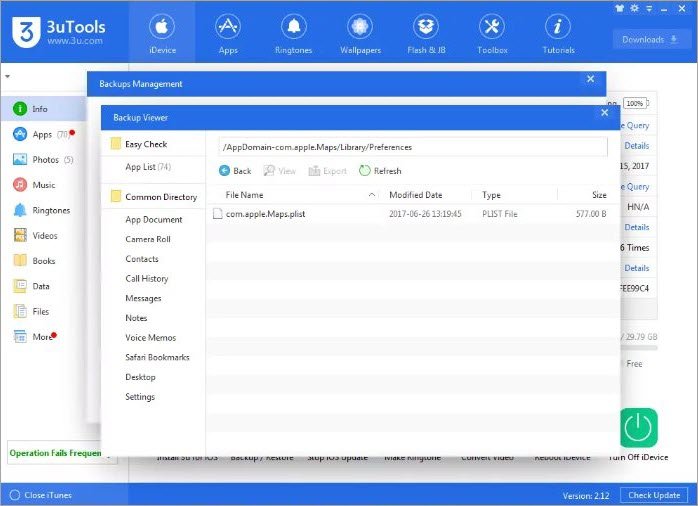Image resolution: width=698 pixels, height=506 pixels.
Task: Open the title bar dropdown menu icon
Action: pyautogui.click(x=649, y=8)
